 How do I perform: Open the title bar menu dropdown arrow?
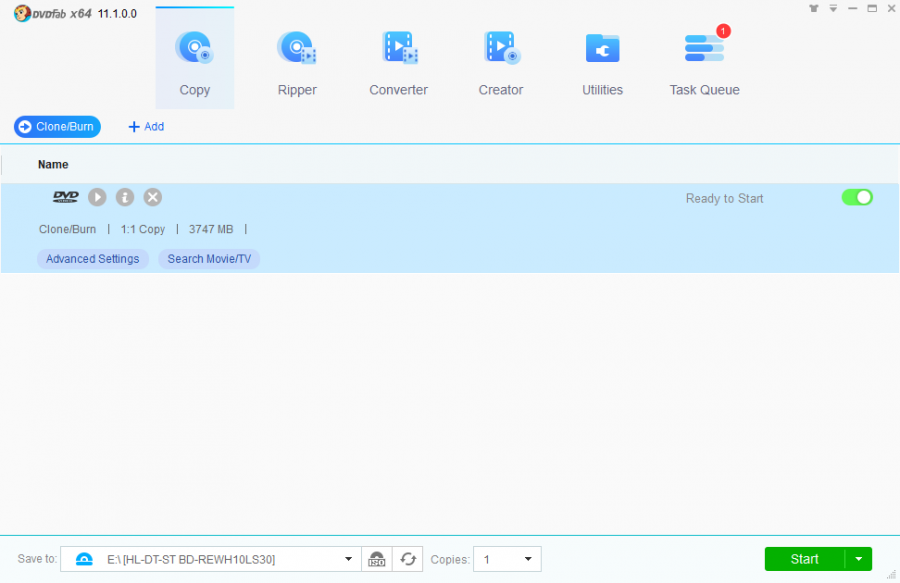833,8
